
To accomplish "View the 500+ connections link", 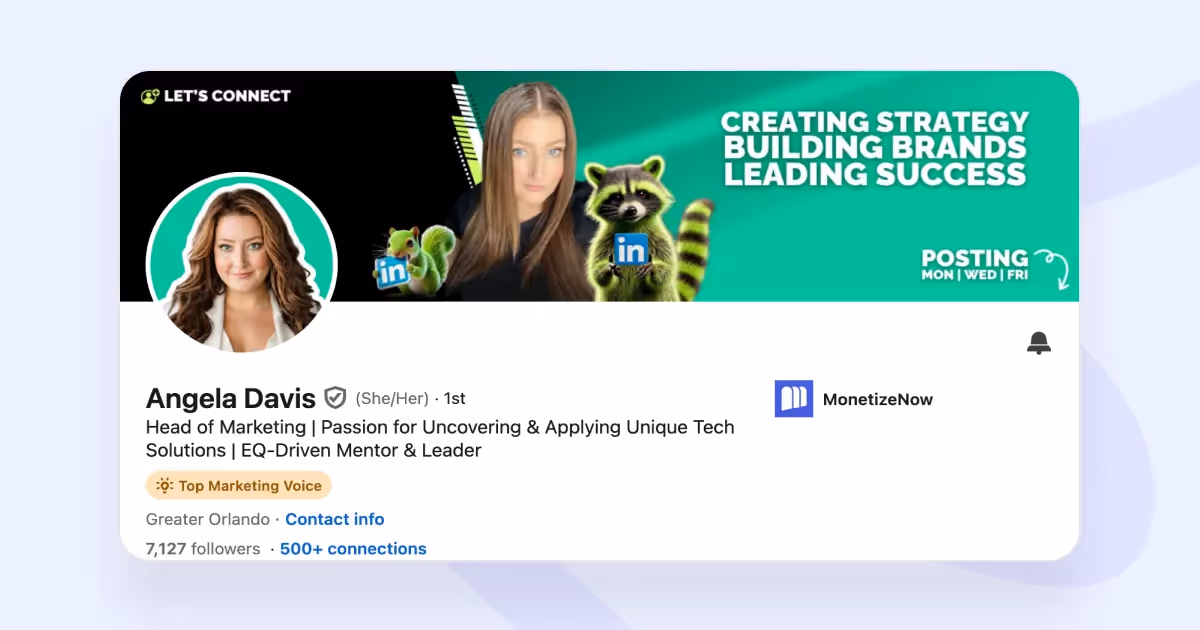I will point(353,548).
